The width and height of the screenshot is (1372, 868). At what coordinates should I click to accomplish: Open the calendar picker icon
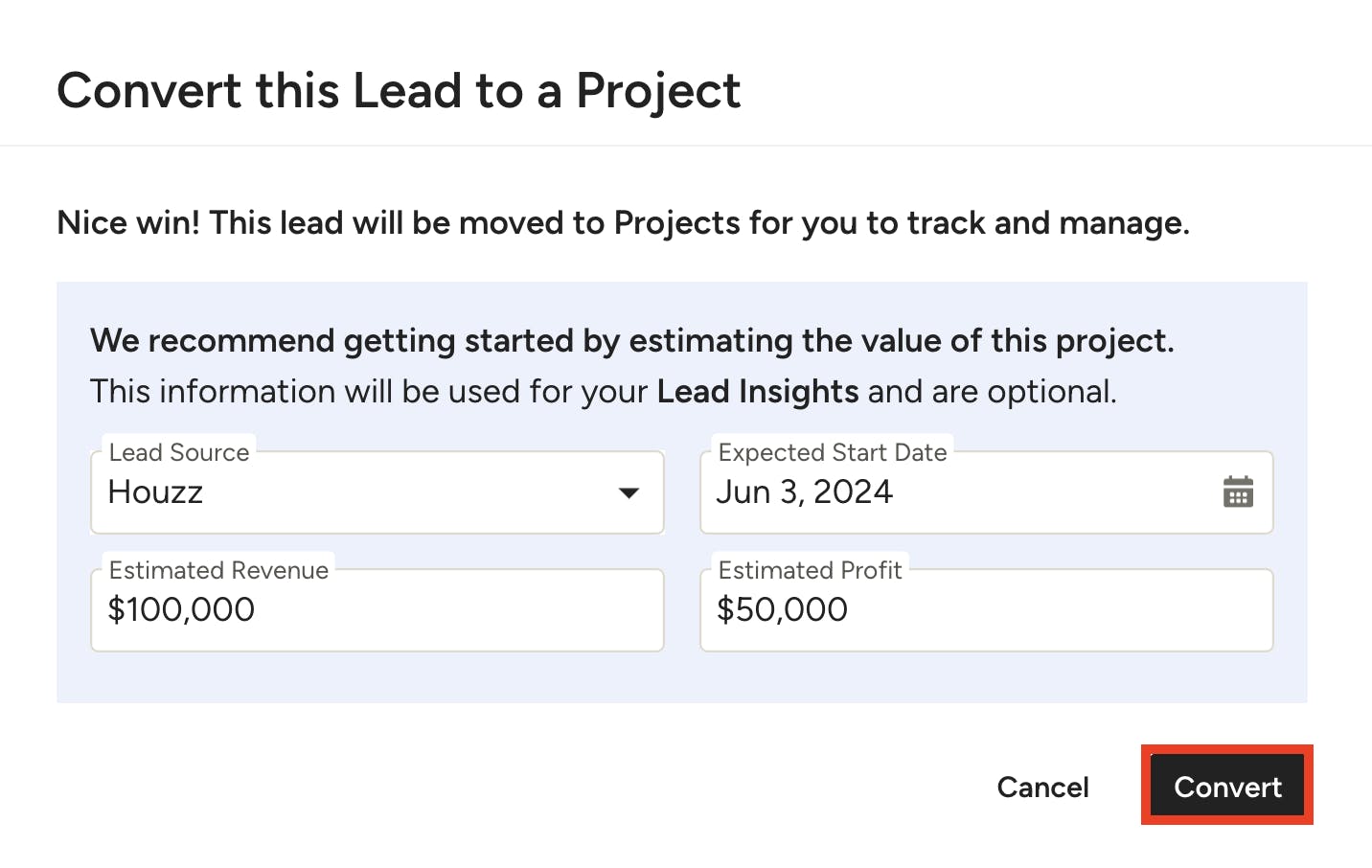[1238, 492]
